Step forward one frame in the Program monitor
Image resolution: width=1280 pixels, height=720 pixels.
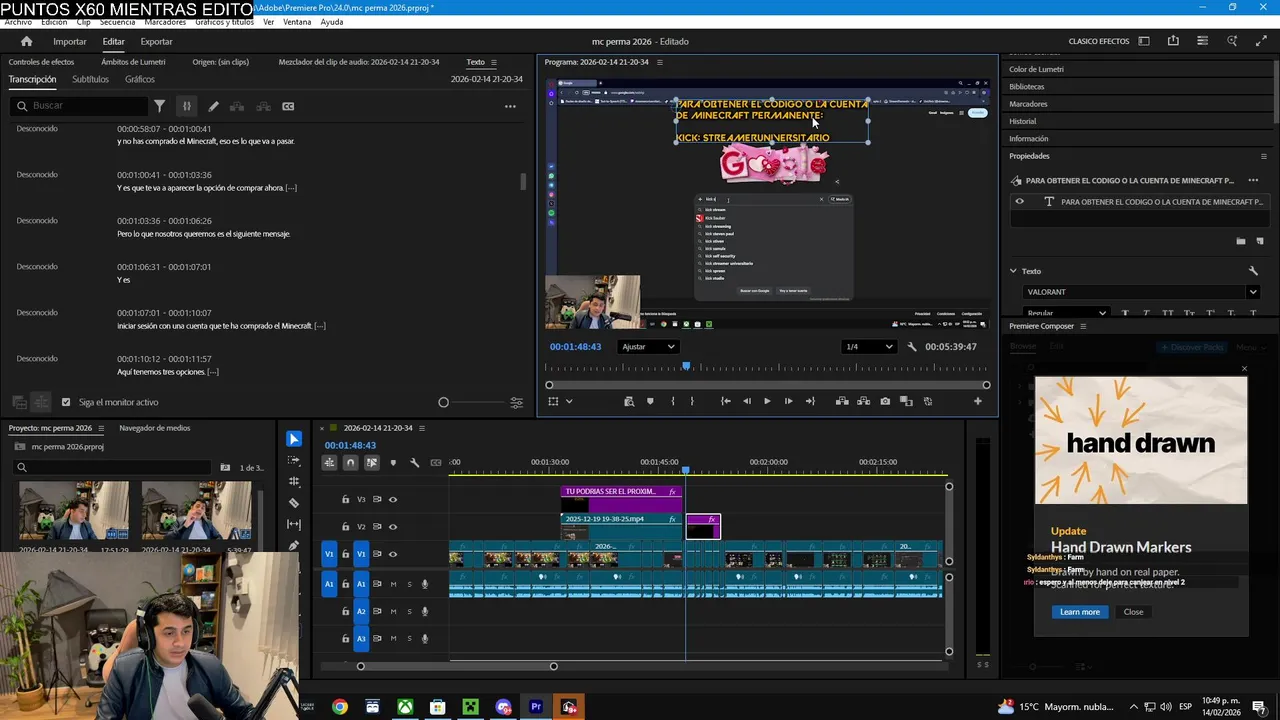pos(788,401)
